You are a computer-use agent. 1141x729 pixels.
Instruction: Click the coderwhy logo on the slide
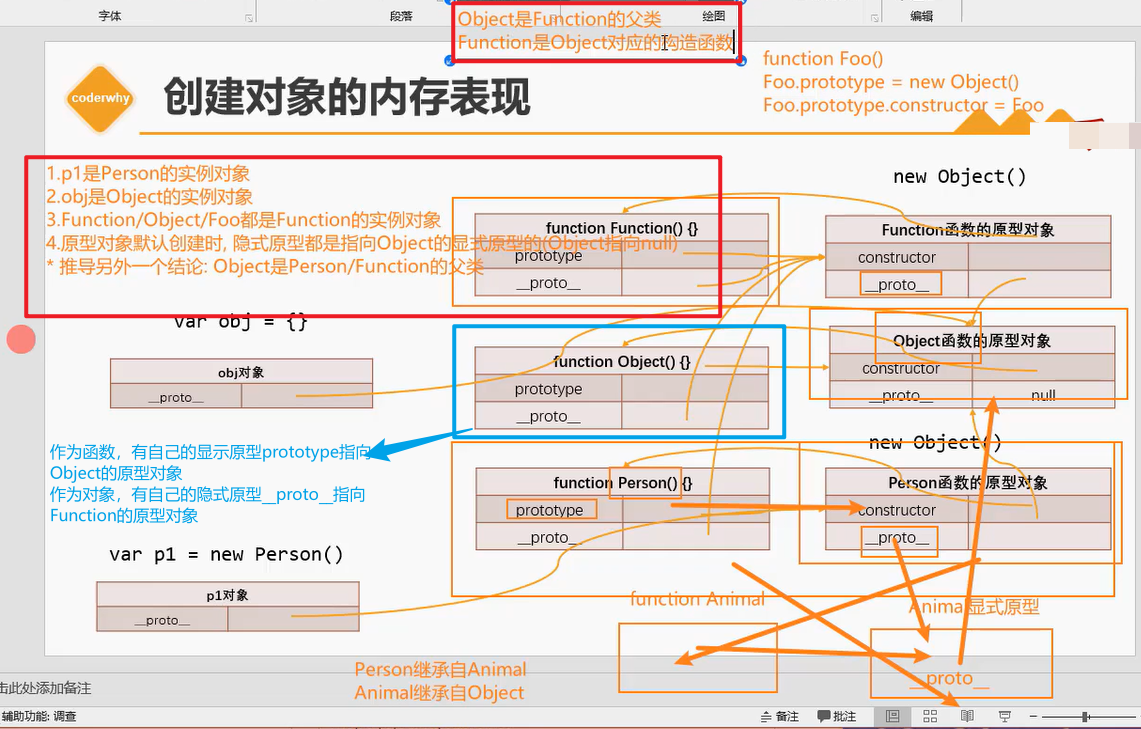point(100,98)
